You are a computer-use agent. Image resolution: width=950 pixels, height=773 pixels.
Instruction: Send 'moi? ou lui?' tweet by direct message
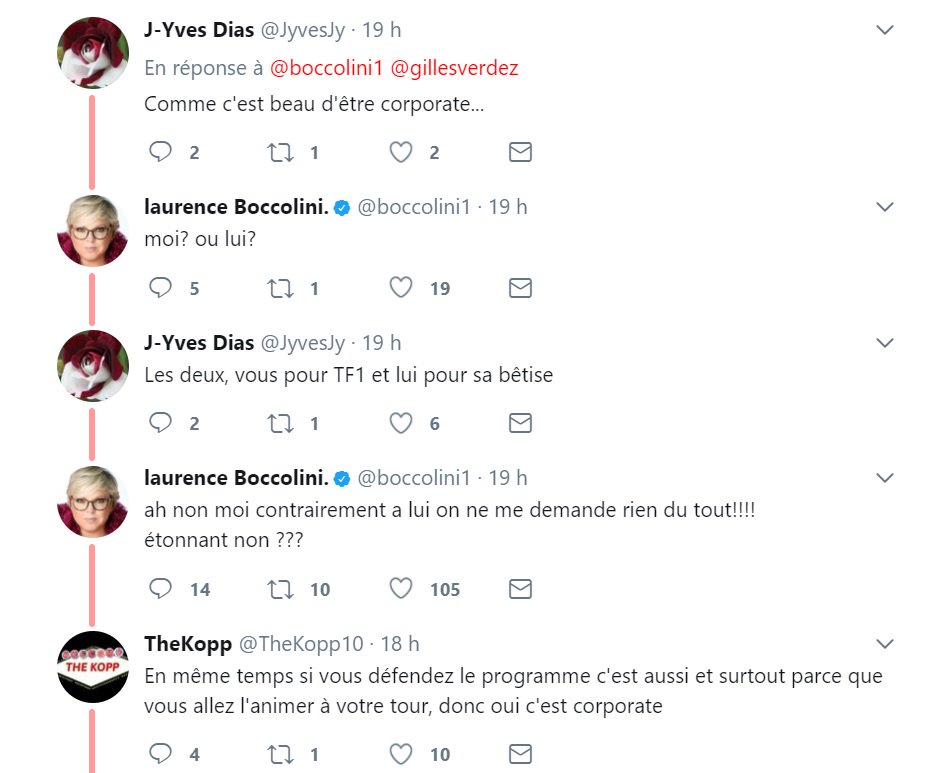tap(520, 288)
